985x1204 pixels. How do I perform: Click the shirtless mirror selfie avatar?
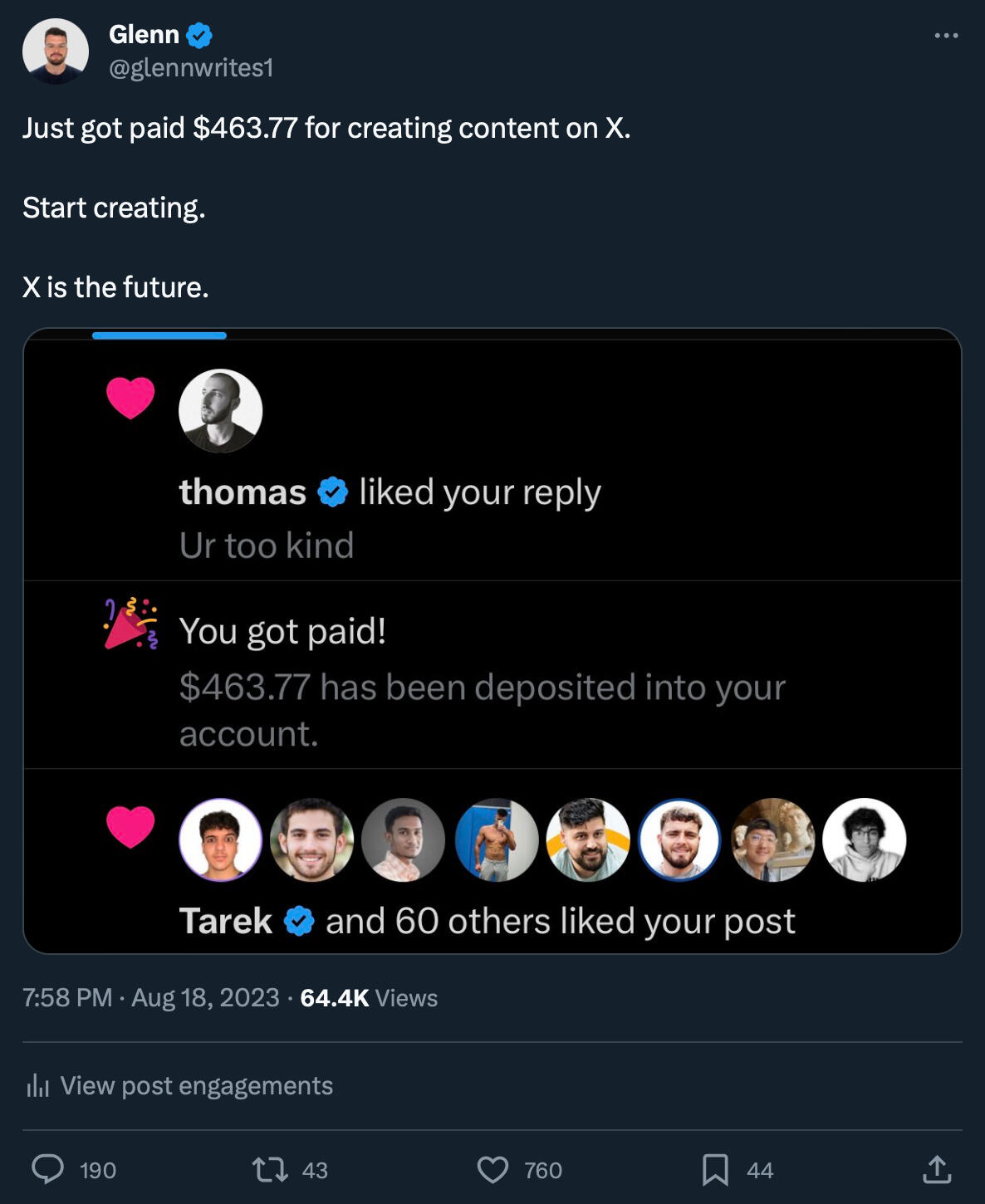496,839
